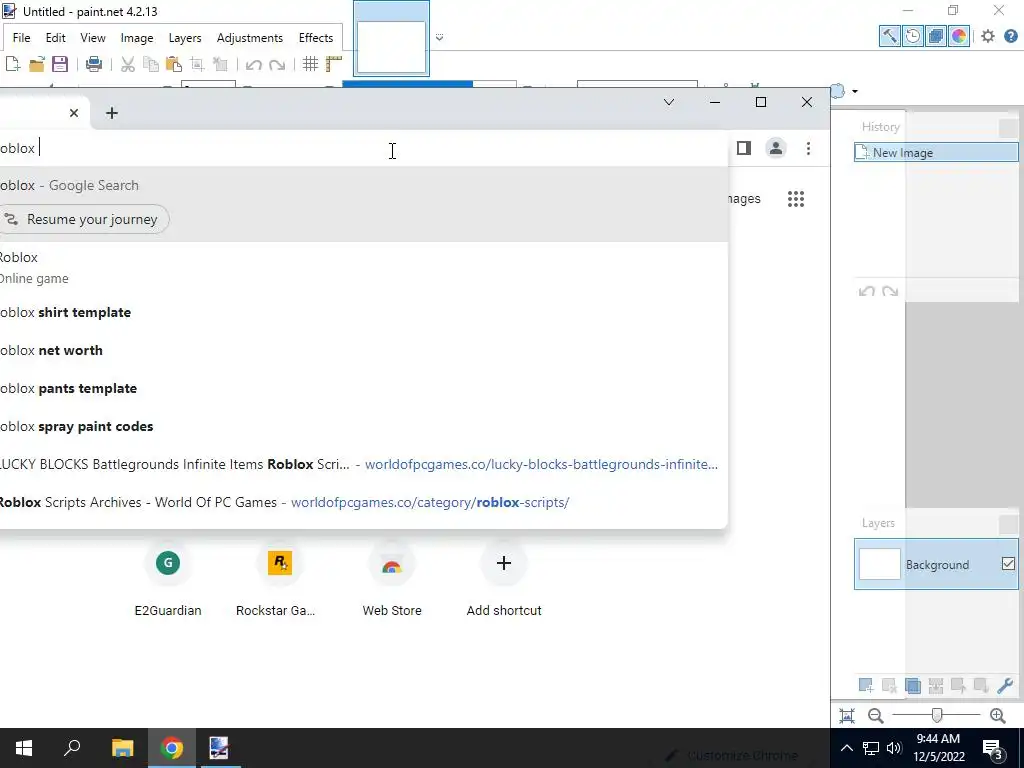This screenshot has height=768, width=1024.
Task: Click the zoom in magnifier in paint.net
Action: coord(997,716)
